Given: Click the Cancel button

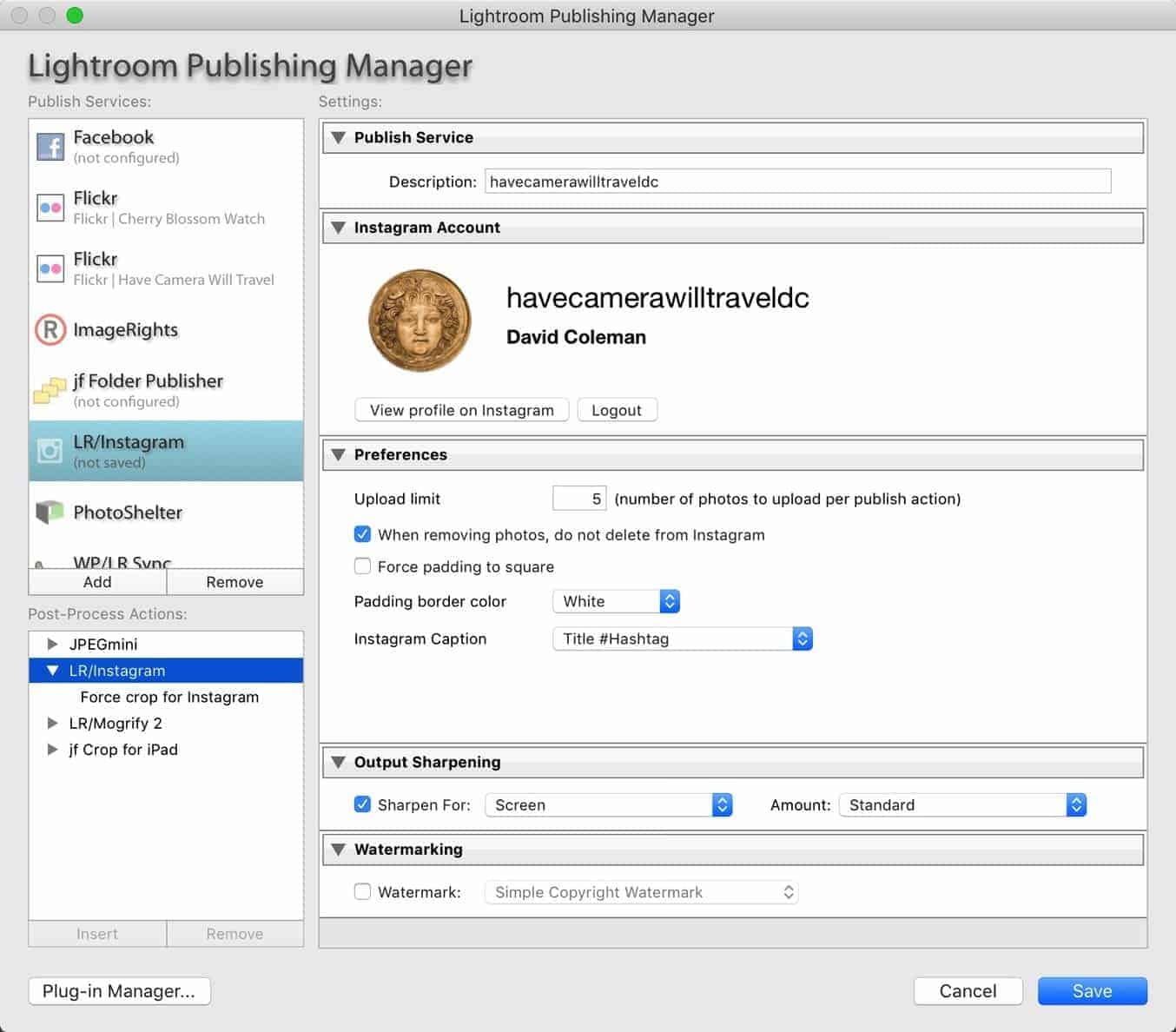Looking at the screenshot, I should coord(968,991).
